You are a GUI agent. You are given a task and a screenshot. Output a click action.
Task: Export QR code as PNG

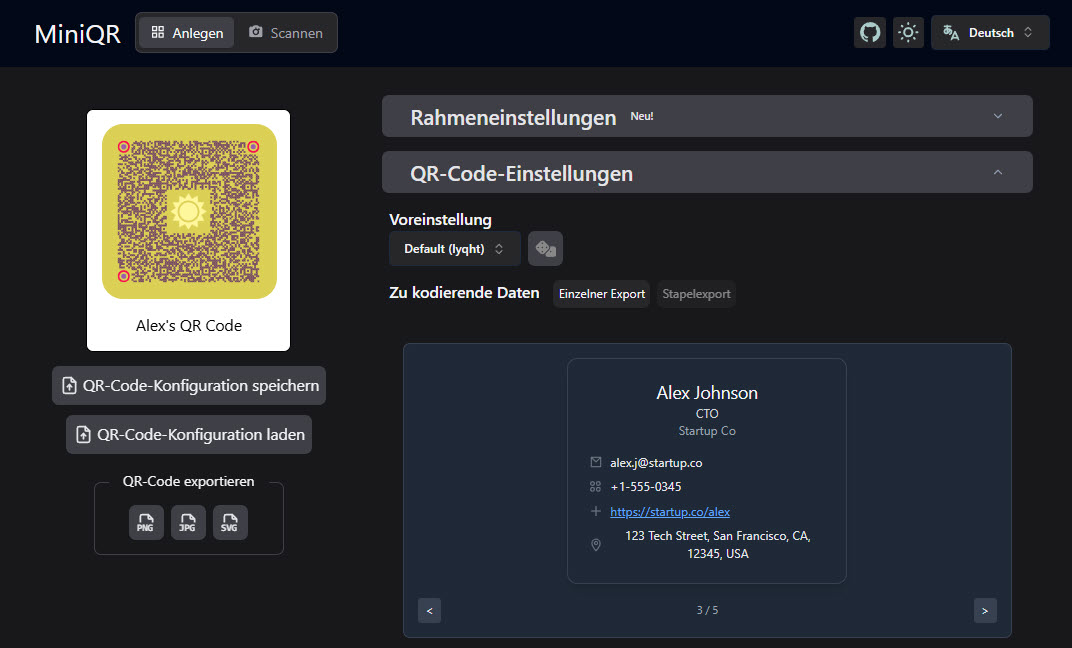pos(146,523)
